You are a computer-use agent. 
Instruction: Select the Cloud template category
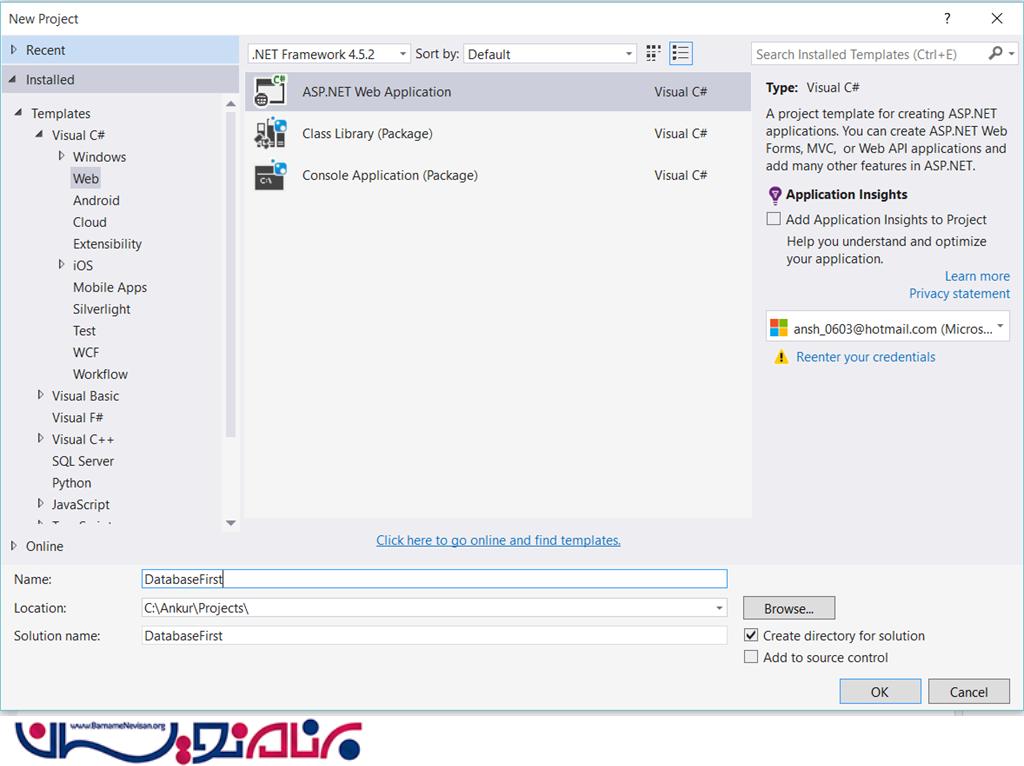[x=89, y=222]
